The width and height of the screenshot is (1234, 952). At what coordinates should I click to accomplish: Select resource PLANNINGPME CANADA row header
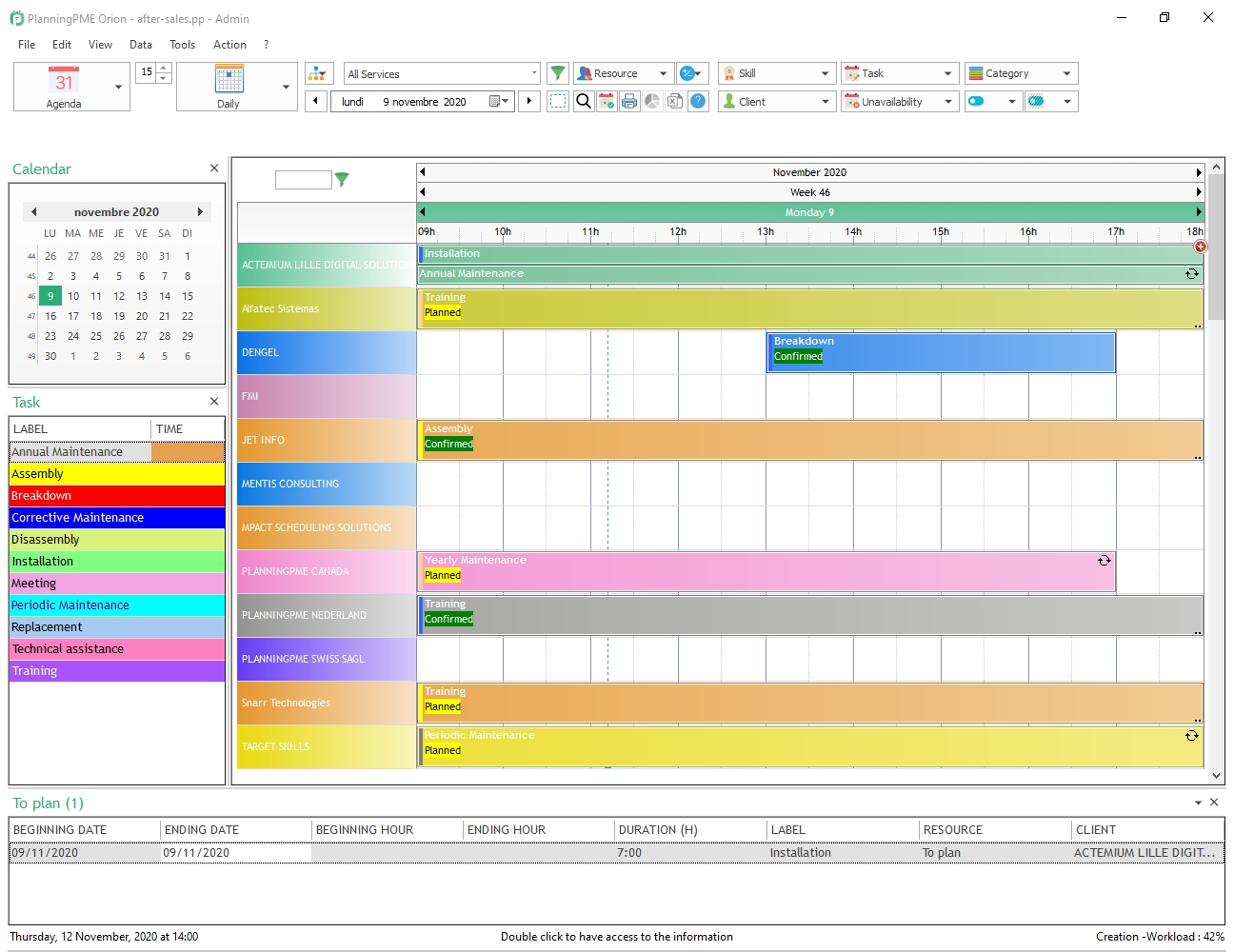[327, 571]
